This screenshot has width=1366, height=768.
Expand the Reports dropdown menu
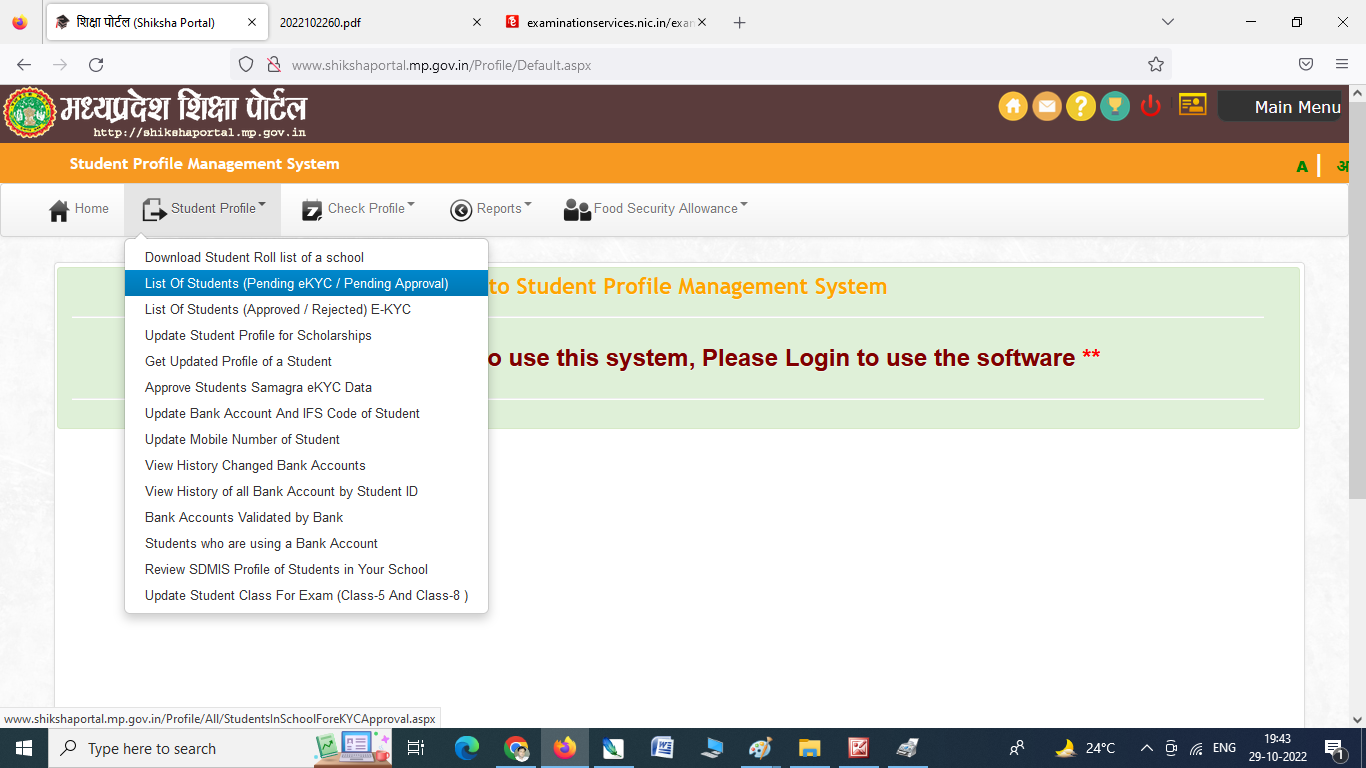pyautogui.click(x=490, y=209)
